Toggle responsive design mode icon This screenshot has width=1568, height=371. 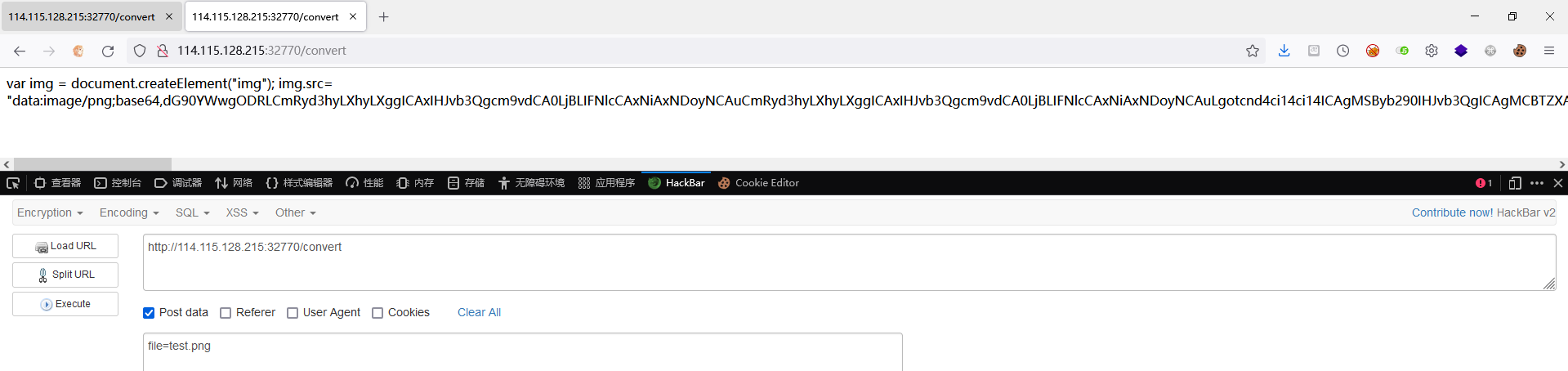click(1515, 183)
